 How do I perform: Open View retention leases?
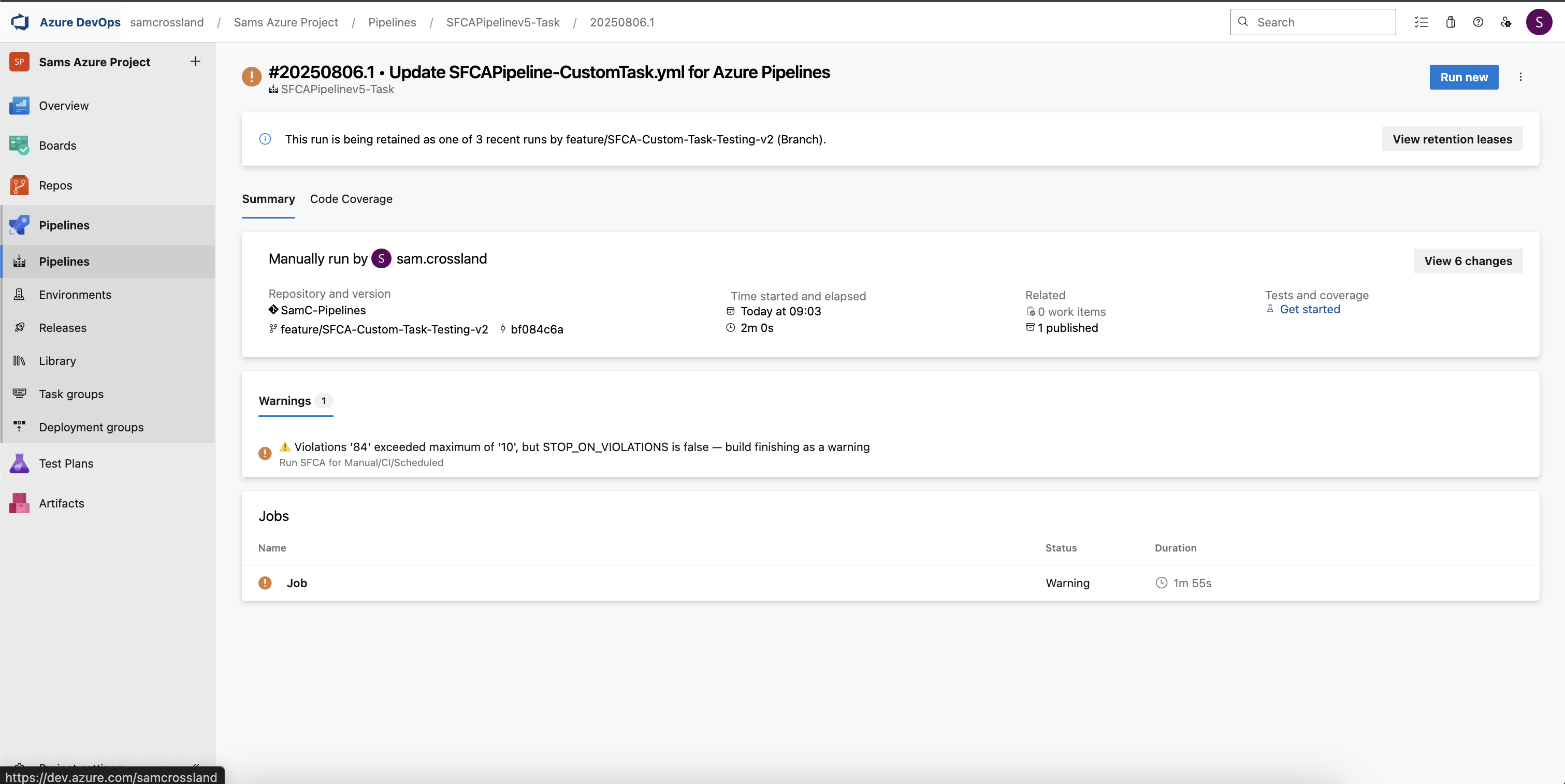(x=1452, y=139)
